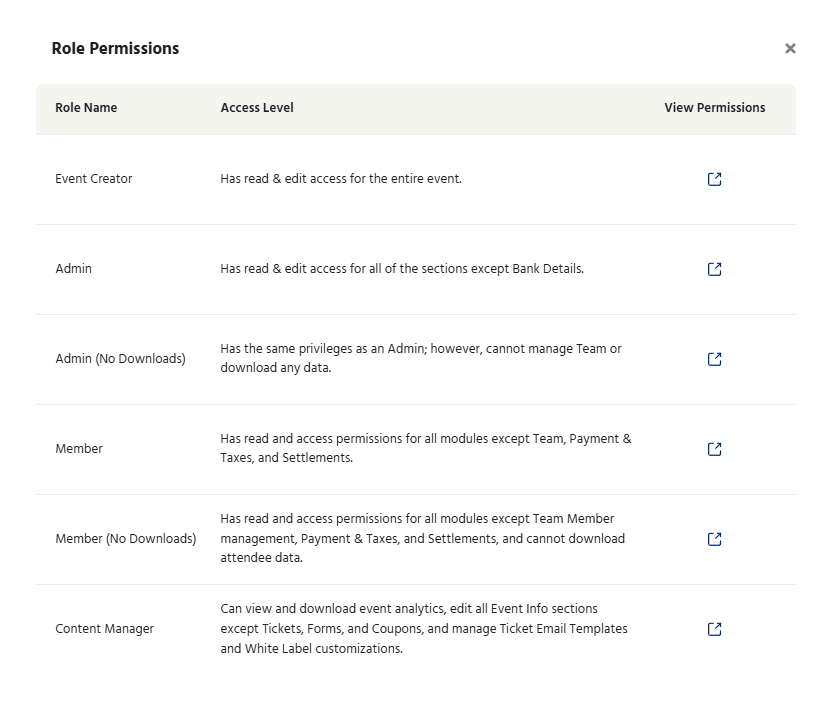832x712 pixels.
Task: Open Event Creator permissions link icon
Action: (x=714, y=179)
